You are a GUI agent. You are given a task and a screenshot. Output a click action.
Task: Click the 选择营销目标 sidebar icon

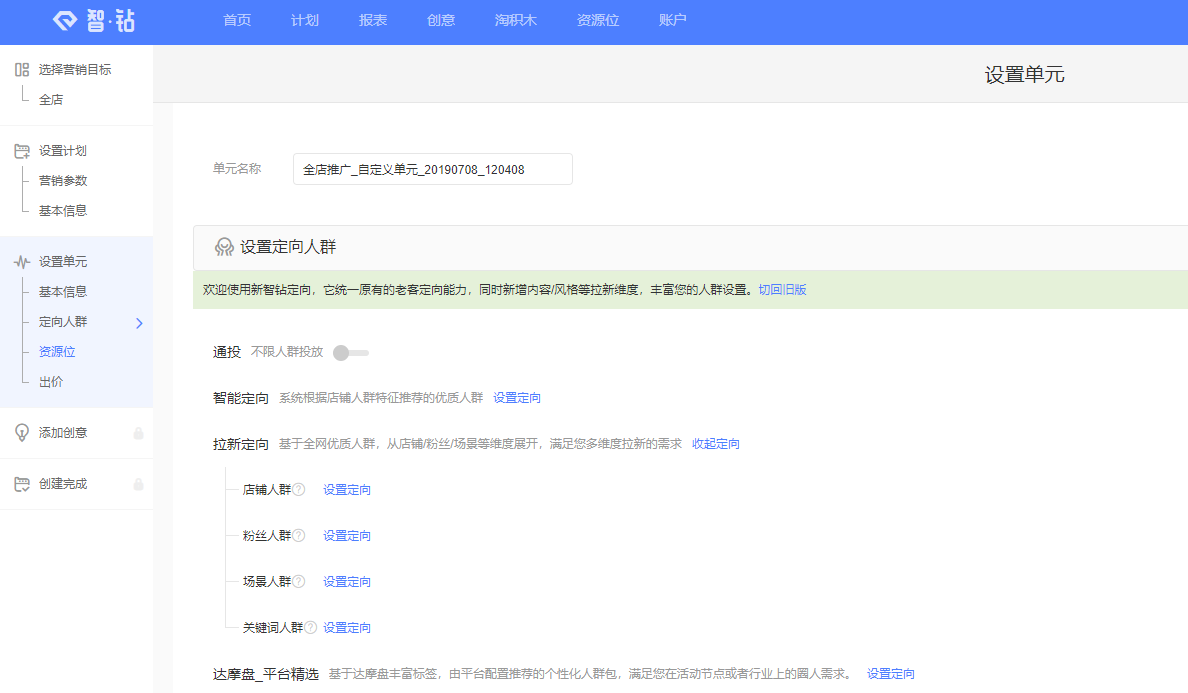[x=22, y=70]
